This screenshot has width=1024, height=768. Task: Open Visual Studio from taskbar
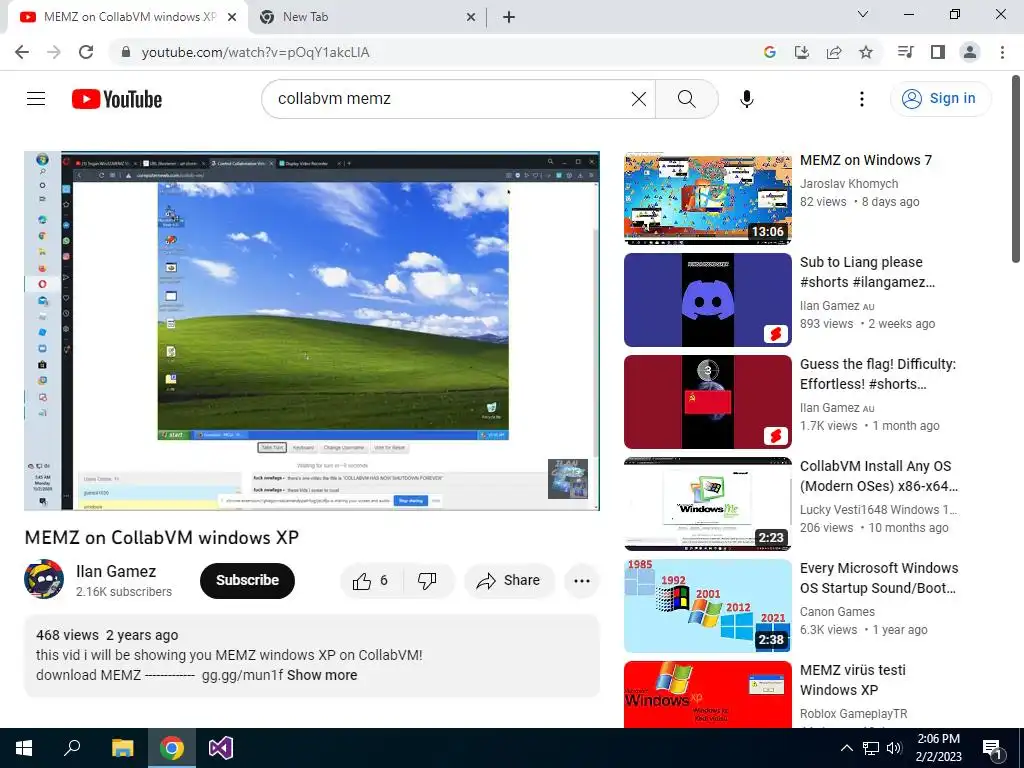coord(221,748)
